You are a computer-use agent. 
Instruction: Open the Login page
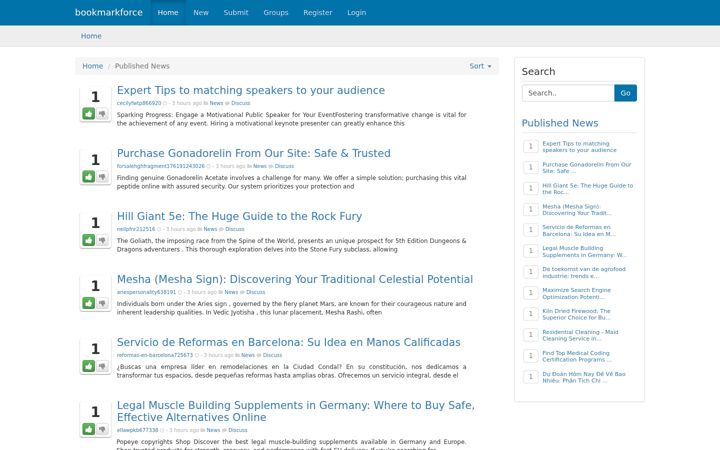tap(357, 12)
